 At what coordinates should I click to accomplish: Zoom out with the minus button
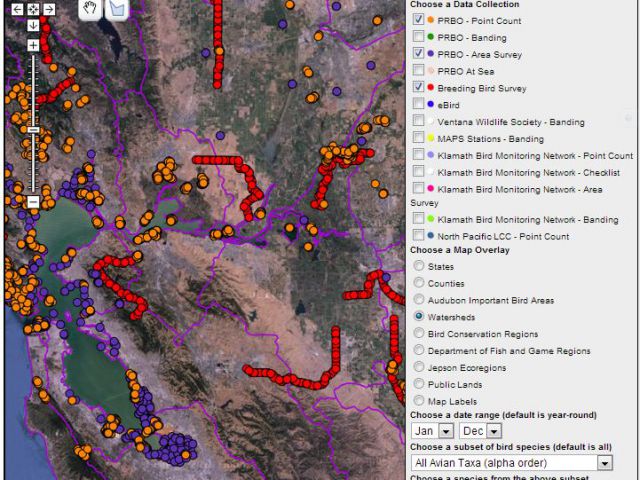33,202
